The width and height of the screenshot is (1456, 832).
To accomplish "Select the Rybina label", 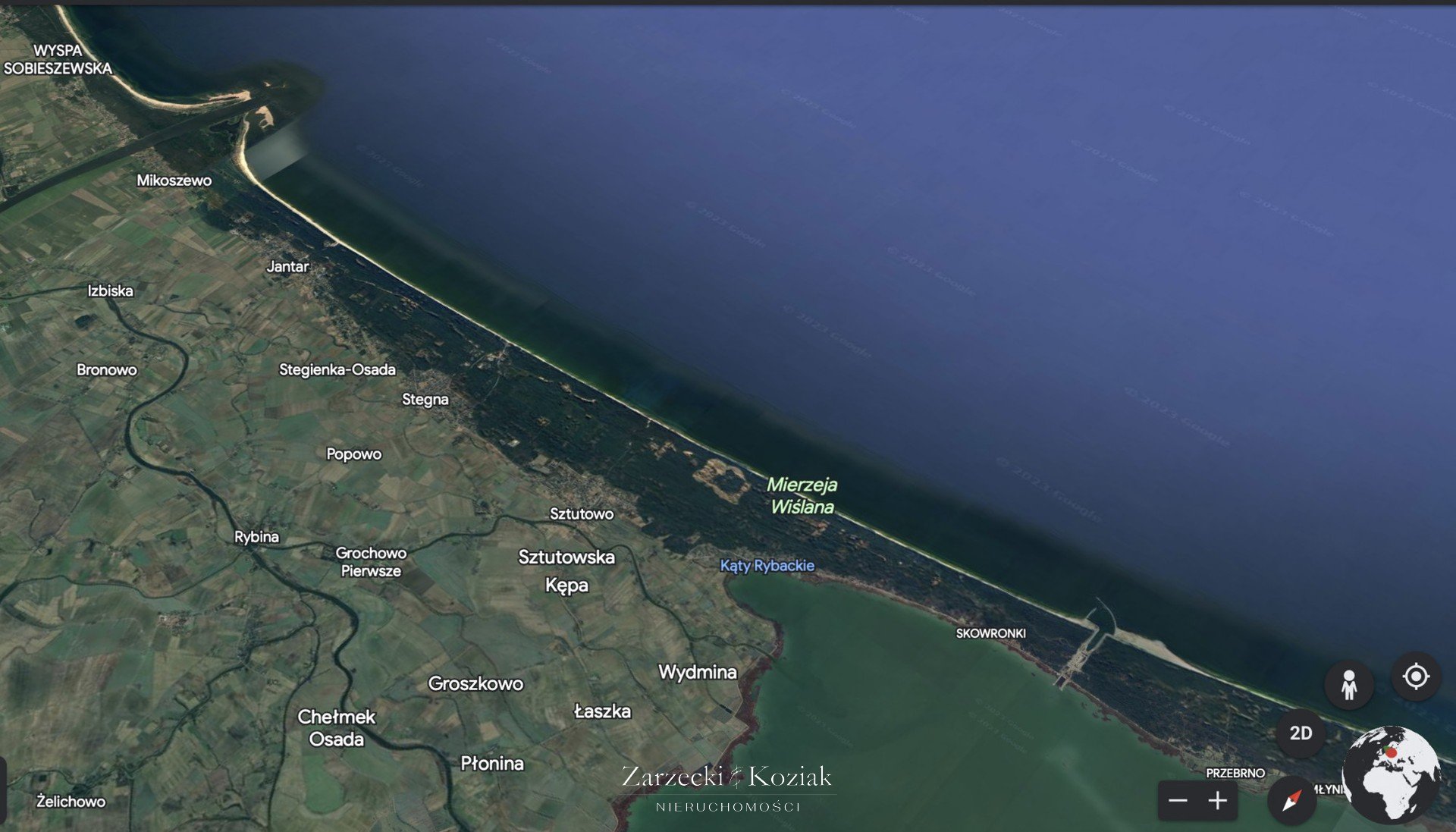I will pos(256,536).
